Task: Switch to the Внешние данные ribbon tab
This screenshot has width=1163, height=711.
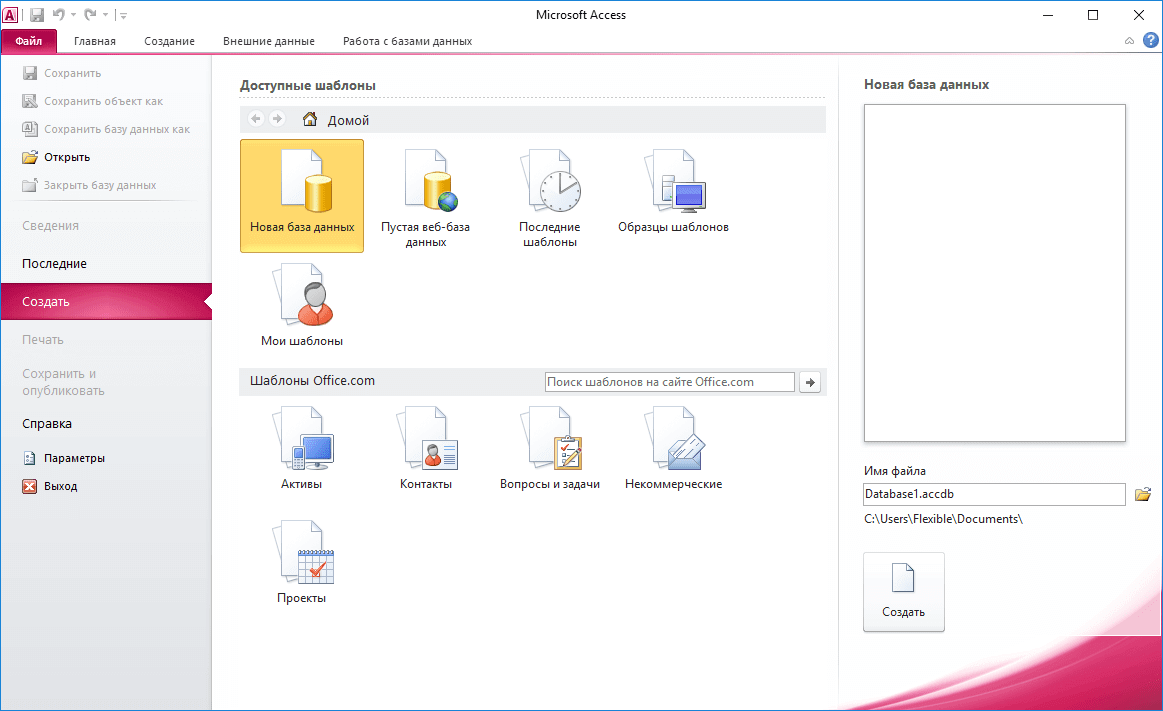Action: [x=268, y=41]
